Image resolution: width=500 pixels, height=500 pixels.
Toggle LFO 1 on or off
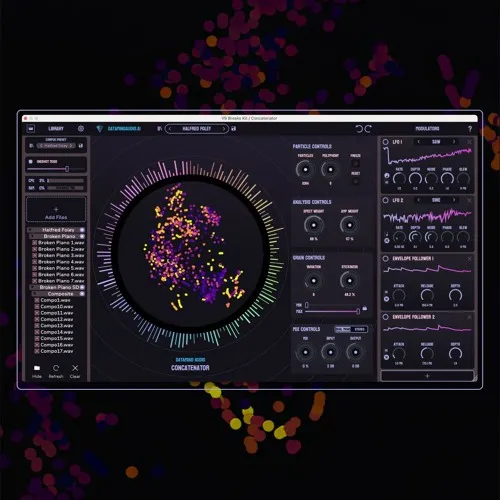(385, 142)
